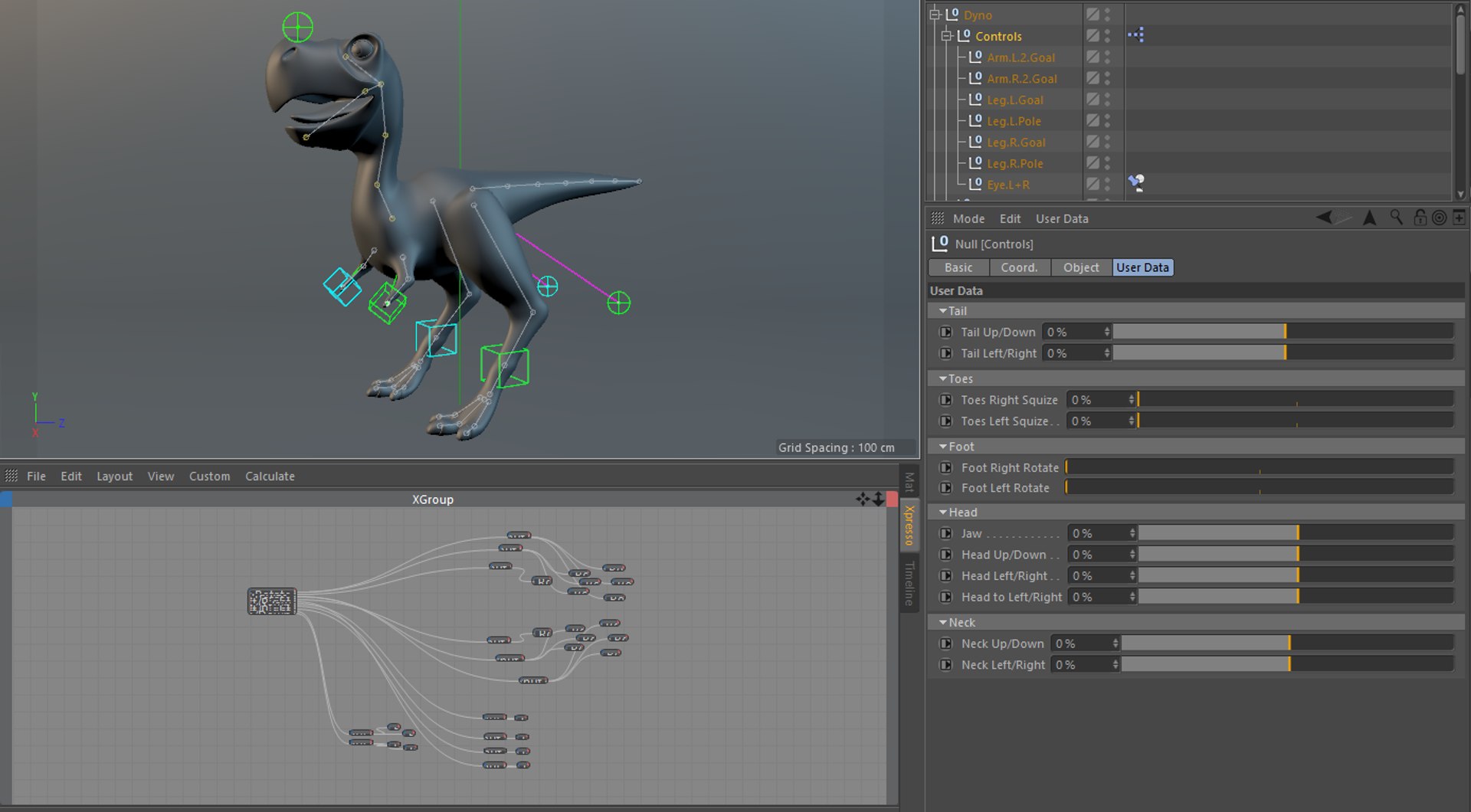Switch to the Coord. tab
Screen dimensions: 1471x812
coord(1019,267)
